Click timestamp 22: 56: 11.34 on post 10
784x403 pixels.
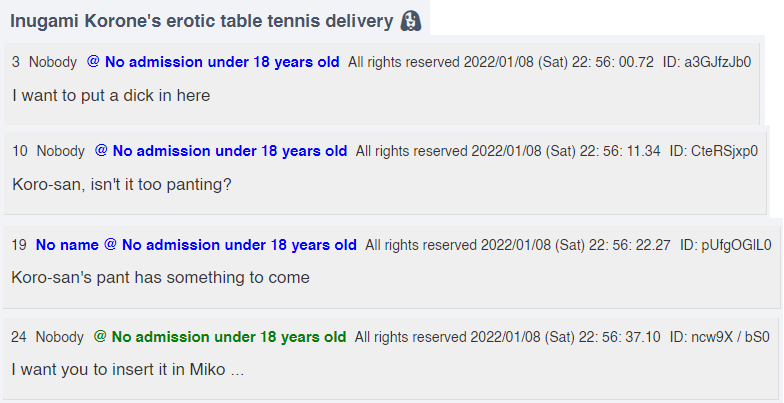(x=620, y=151)
